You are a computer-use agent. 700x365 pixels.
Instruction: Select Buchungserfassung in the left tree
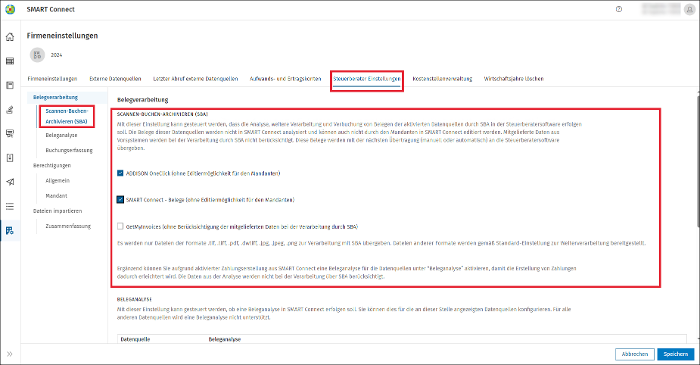tap(69, 150)
